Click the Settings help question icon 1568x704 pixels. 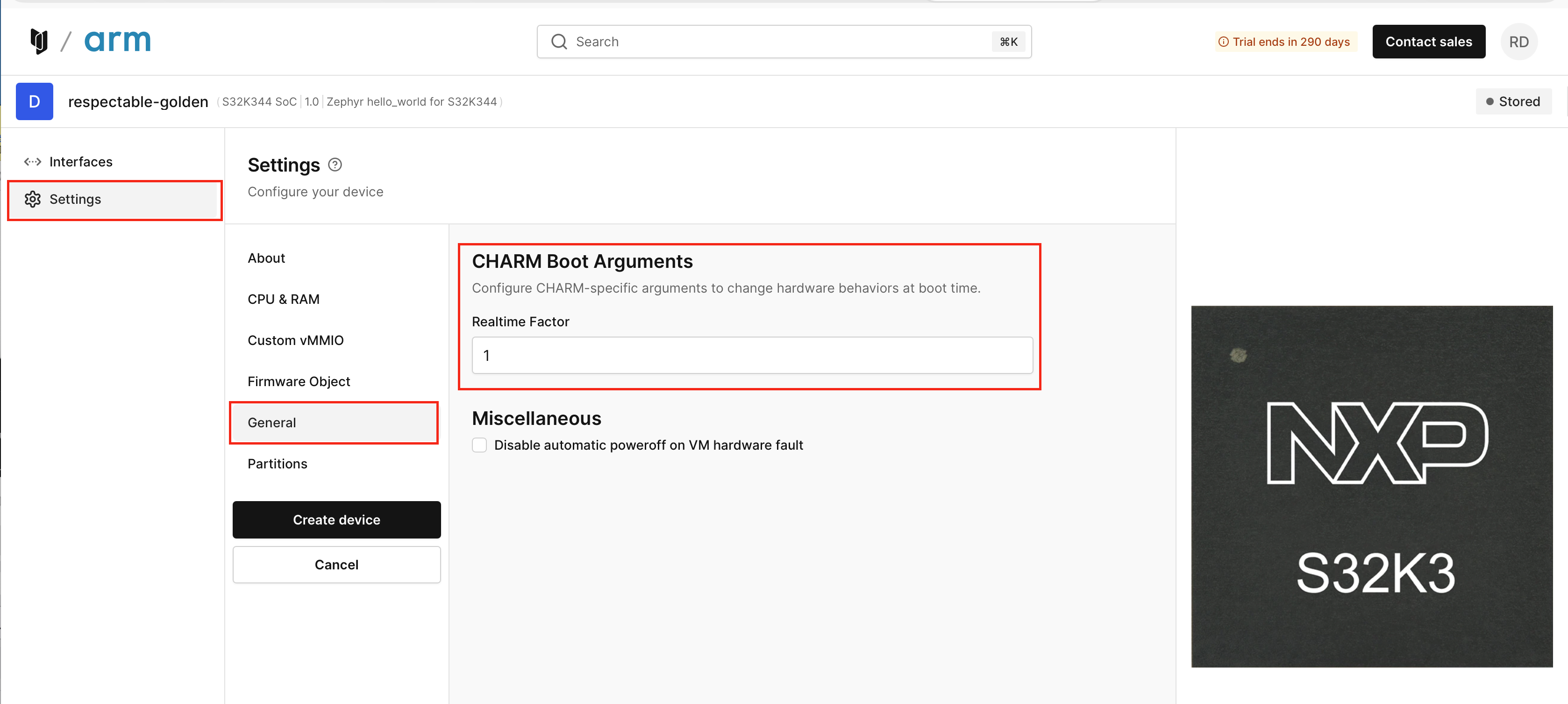click(335, 165)
